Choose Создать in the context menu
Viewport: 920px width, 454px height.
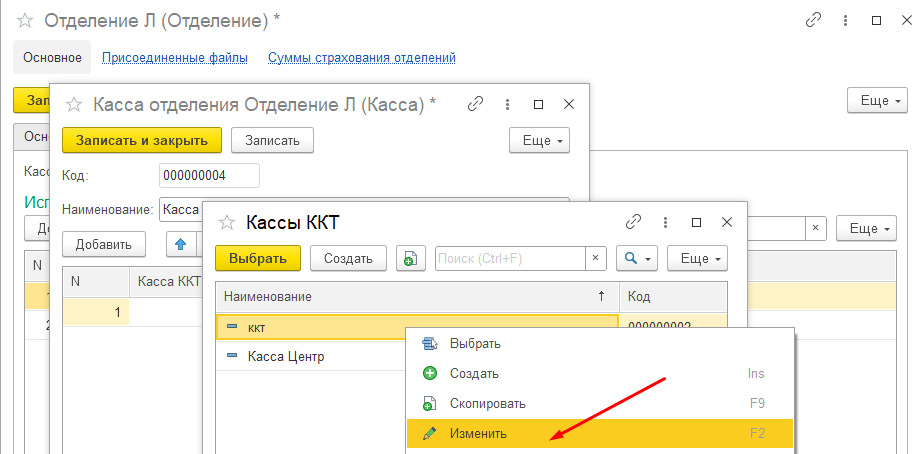click(474, 374)
